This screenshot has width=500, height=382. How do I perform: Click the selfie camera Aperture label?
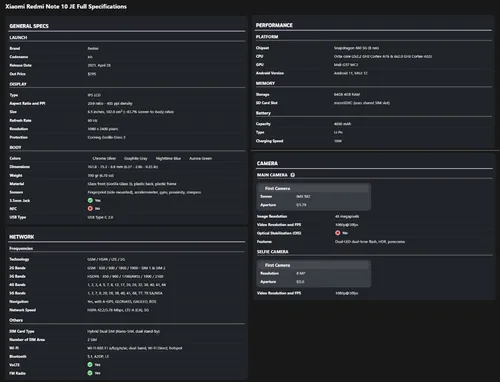(x=268, y=282)
